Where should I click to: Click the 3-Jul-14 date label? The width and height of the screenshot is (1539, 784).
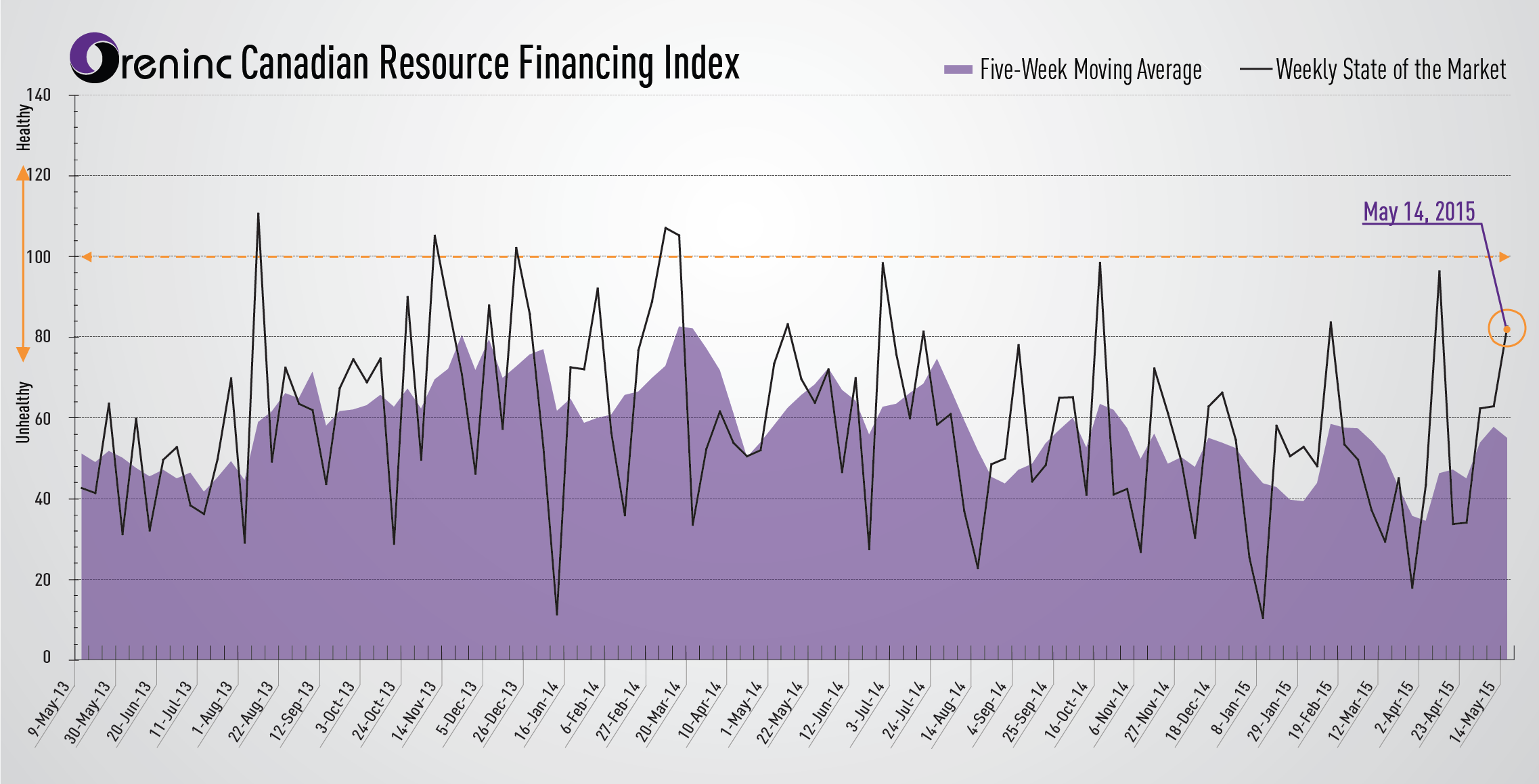[x=865, y=707]
